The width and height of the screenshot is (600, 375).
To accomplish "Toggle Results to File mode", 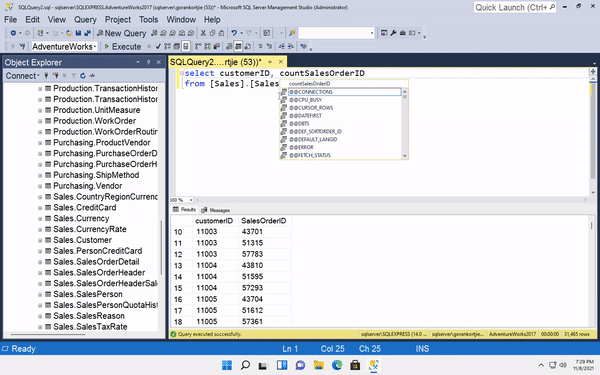I will (248, 46).
